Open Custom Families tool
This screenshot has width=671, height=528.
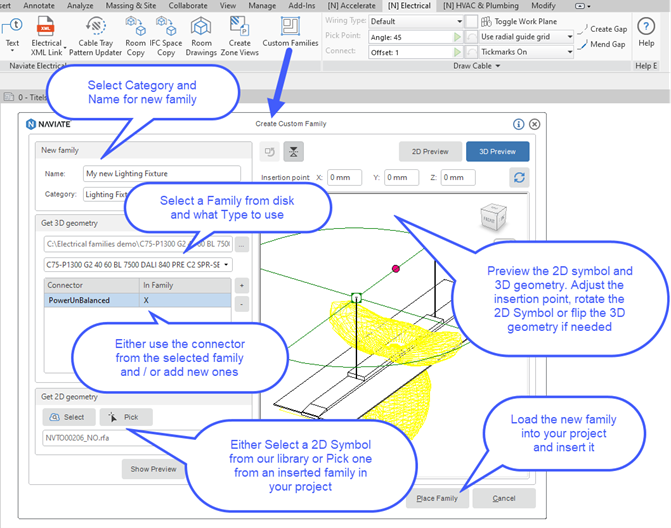(x=290, y=32)
